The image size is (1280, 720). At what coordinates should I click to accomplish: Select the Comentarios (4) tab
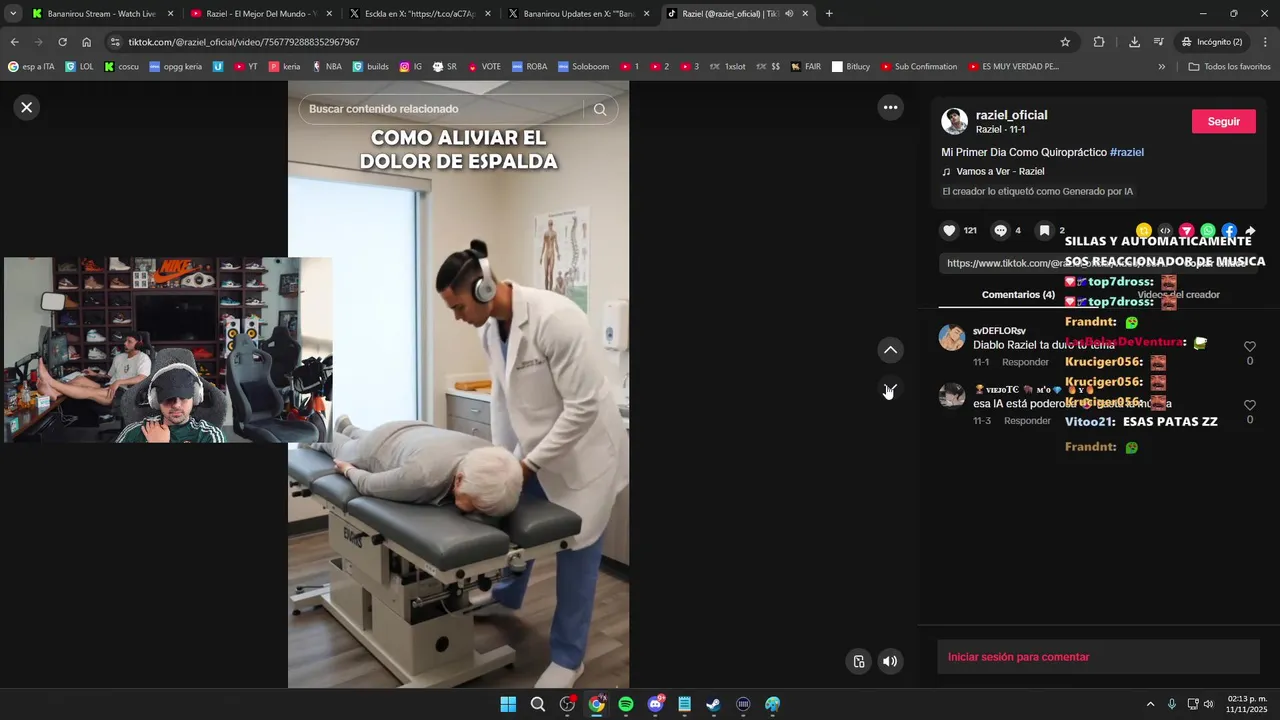(1018, 295)
